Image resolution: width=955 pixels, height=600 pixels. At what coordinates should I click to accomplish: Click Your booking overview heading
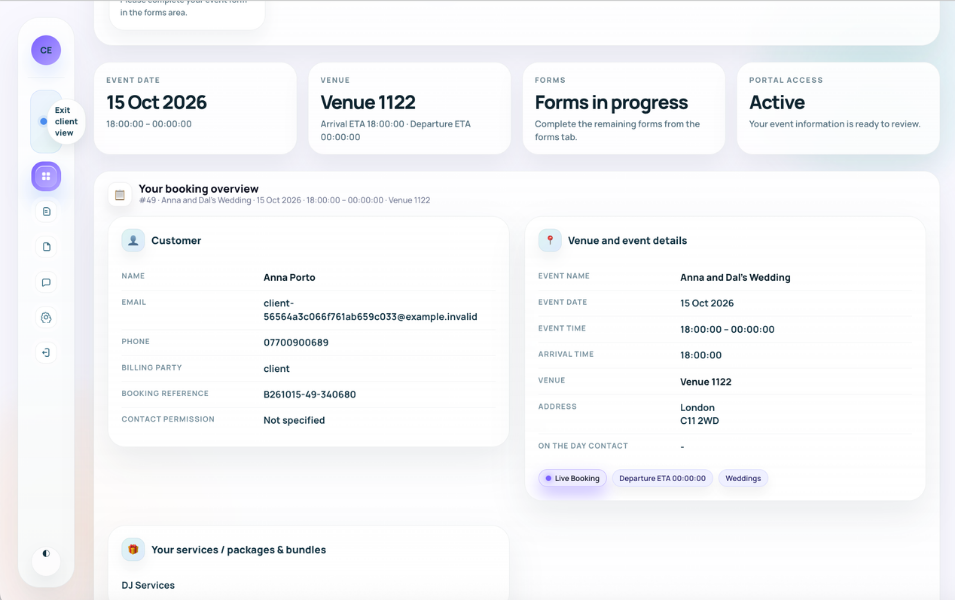(199, 189)
